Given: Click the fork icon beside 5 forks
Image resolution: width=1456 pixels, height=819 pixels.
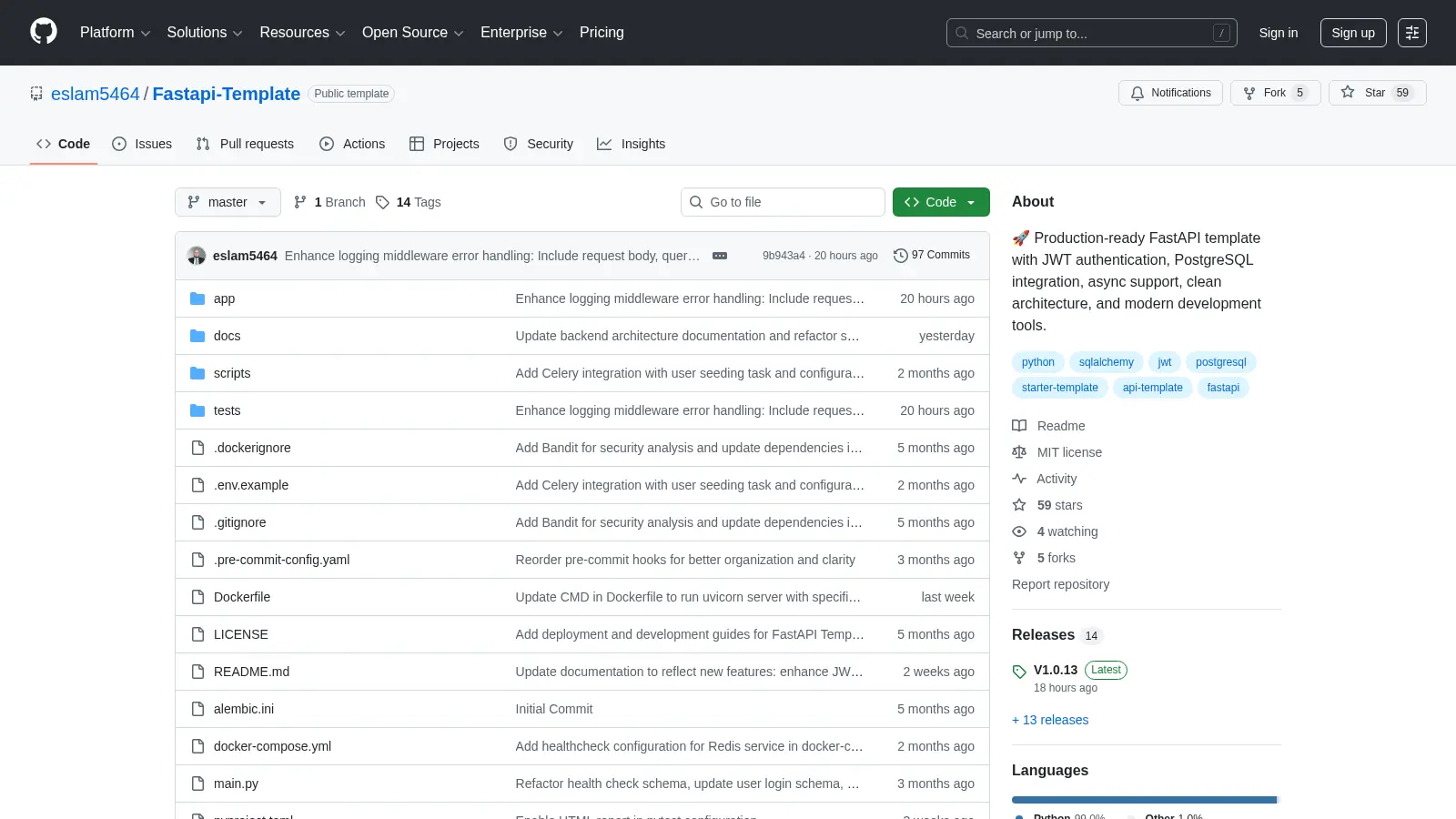Looking at the screenshot, I should coord(1019,558).
